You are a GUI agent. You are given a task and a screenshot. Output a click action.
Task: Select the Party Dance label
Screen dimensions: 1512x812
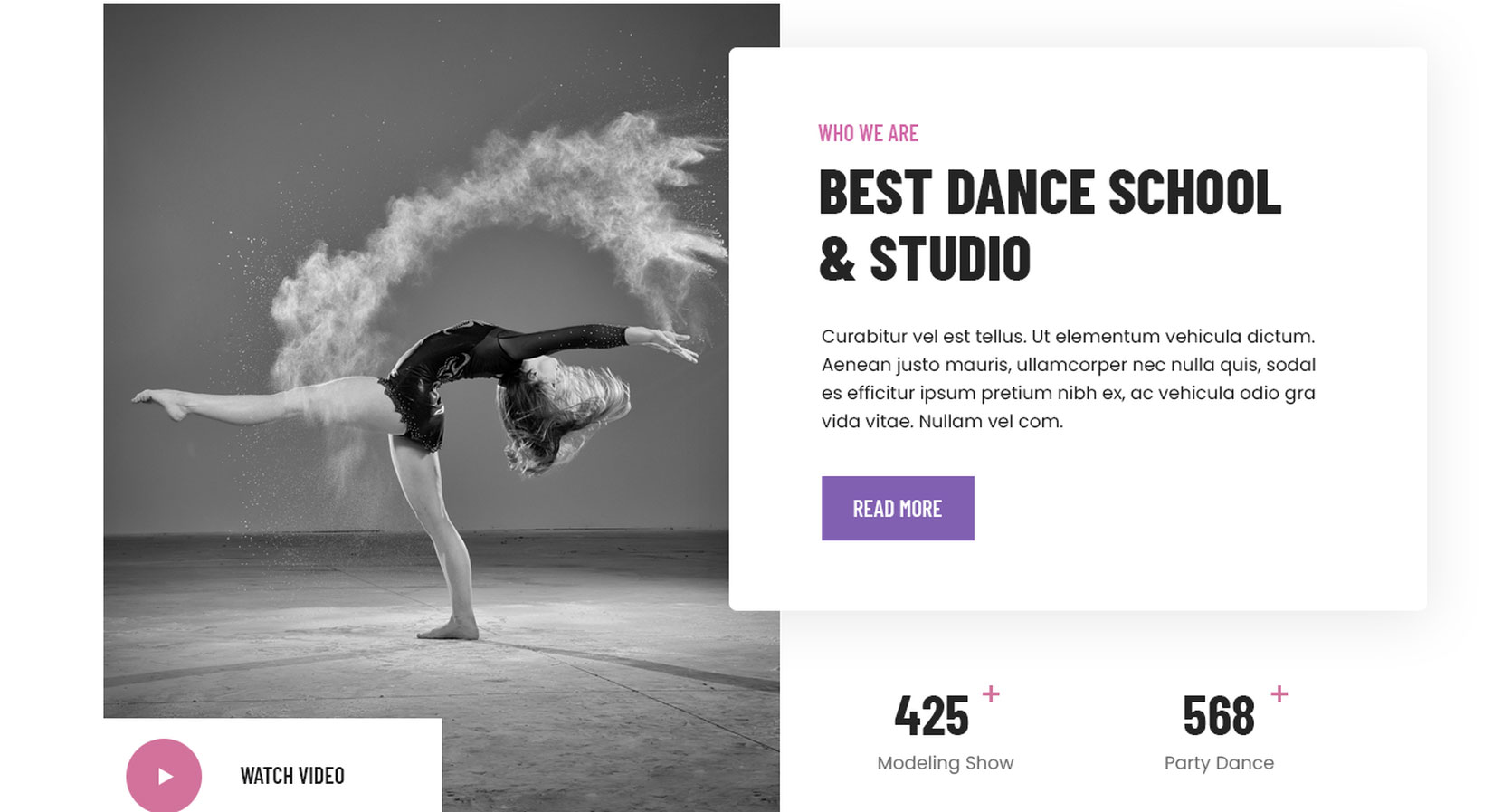pyautogui.click(x=1219, y=763)
